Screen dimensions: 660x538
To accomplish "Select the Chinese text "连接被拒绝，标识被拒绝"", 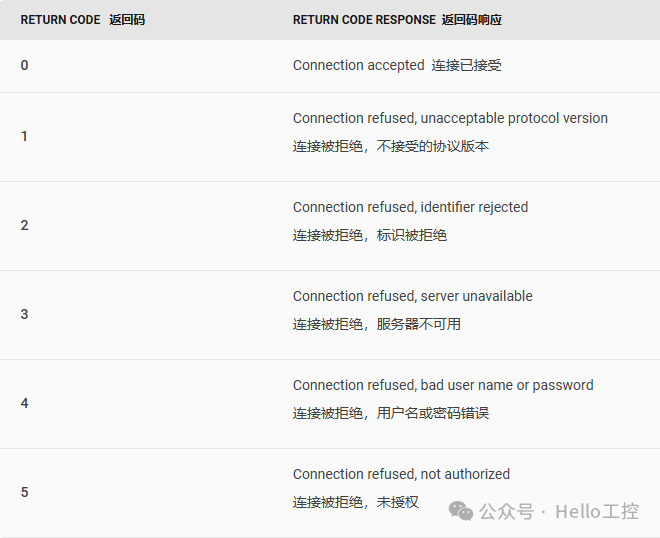I will 370,235.
